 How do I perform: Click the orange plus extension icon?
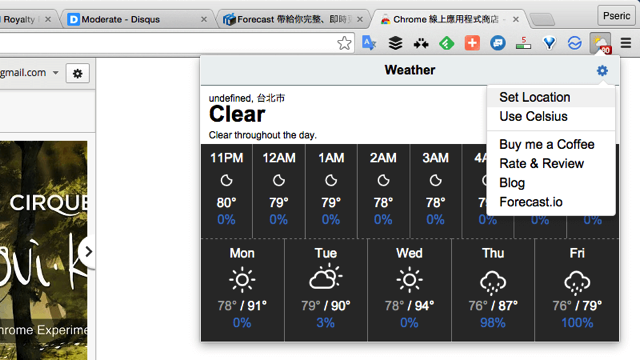tap(472, 43)
